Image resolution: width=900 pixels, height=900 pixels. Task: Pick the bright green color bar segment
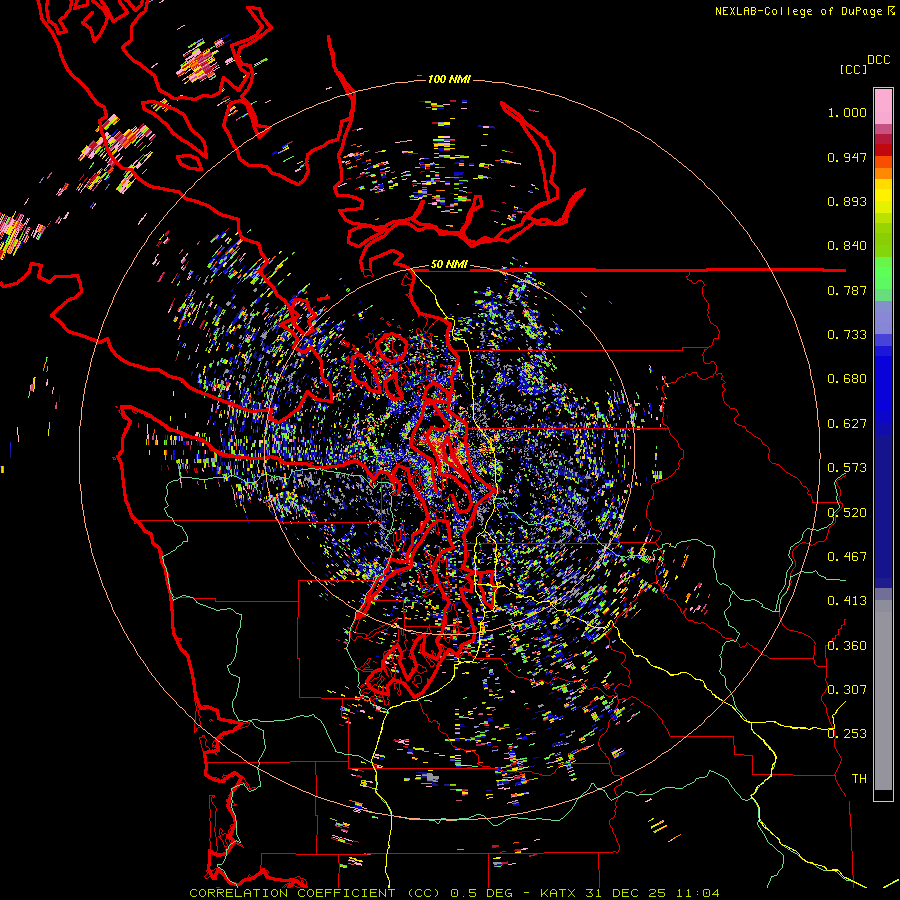tap(883, 273)
